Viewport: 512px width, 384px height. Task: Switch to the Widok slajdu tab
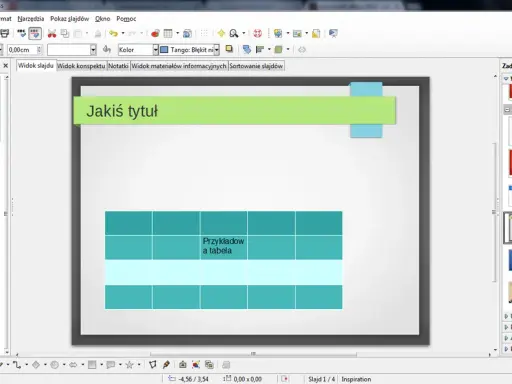pyautogui.click(x=36, y=65)
